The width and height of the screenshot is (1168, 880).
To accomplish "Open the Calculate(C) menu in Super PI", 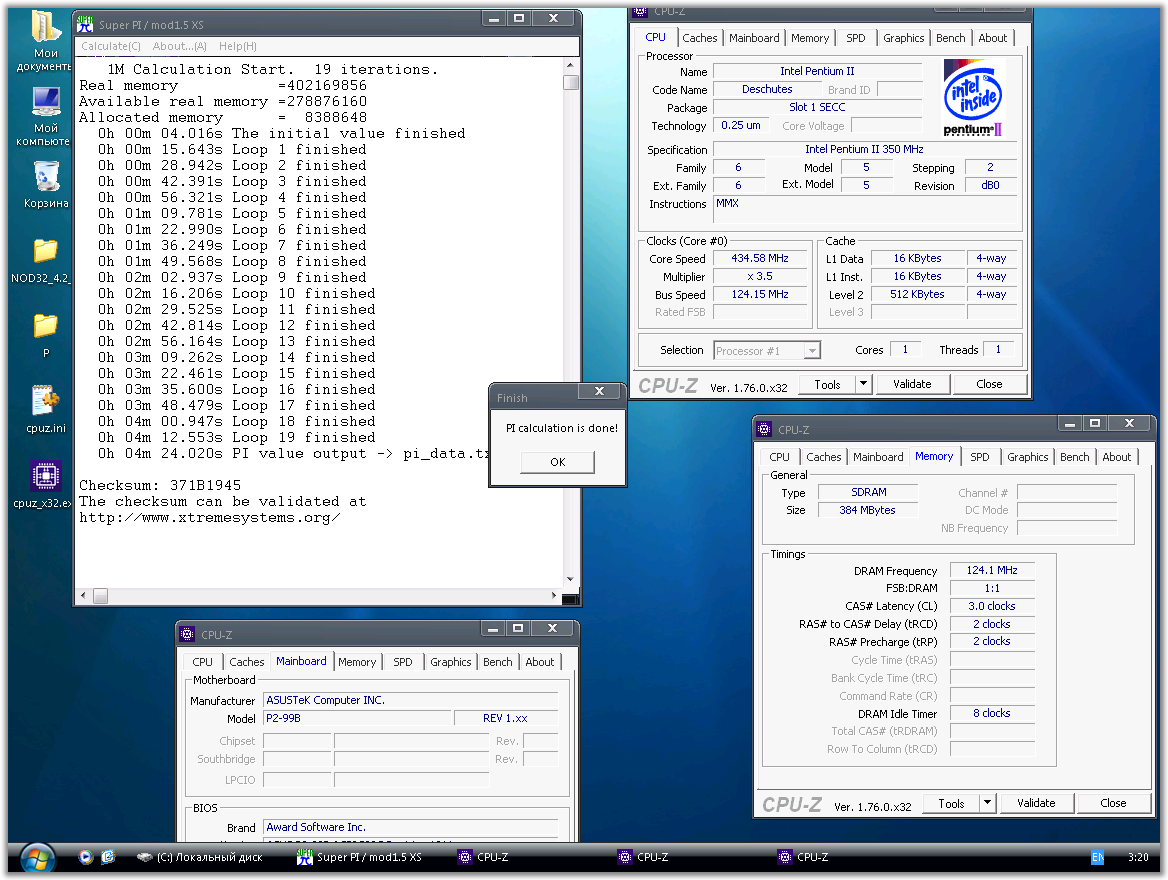I will point(111,46).
